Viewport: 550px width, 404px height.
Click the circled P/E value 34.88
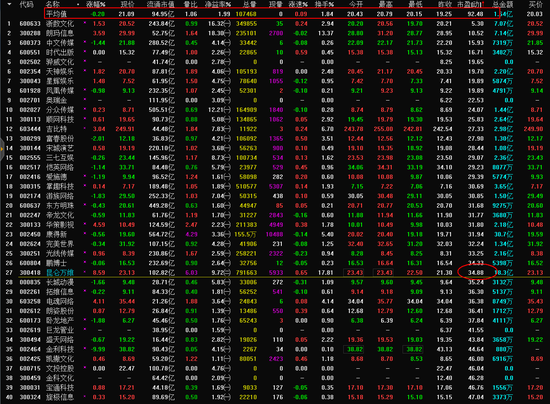click(476, 272)
